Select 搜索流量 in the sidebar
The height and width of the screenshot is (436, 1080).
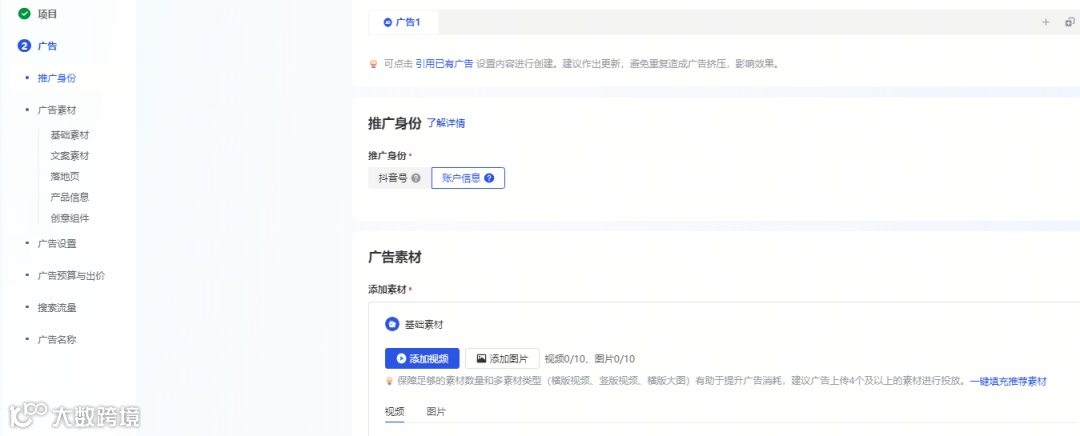[x=56, y=307]
